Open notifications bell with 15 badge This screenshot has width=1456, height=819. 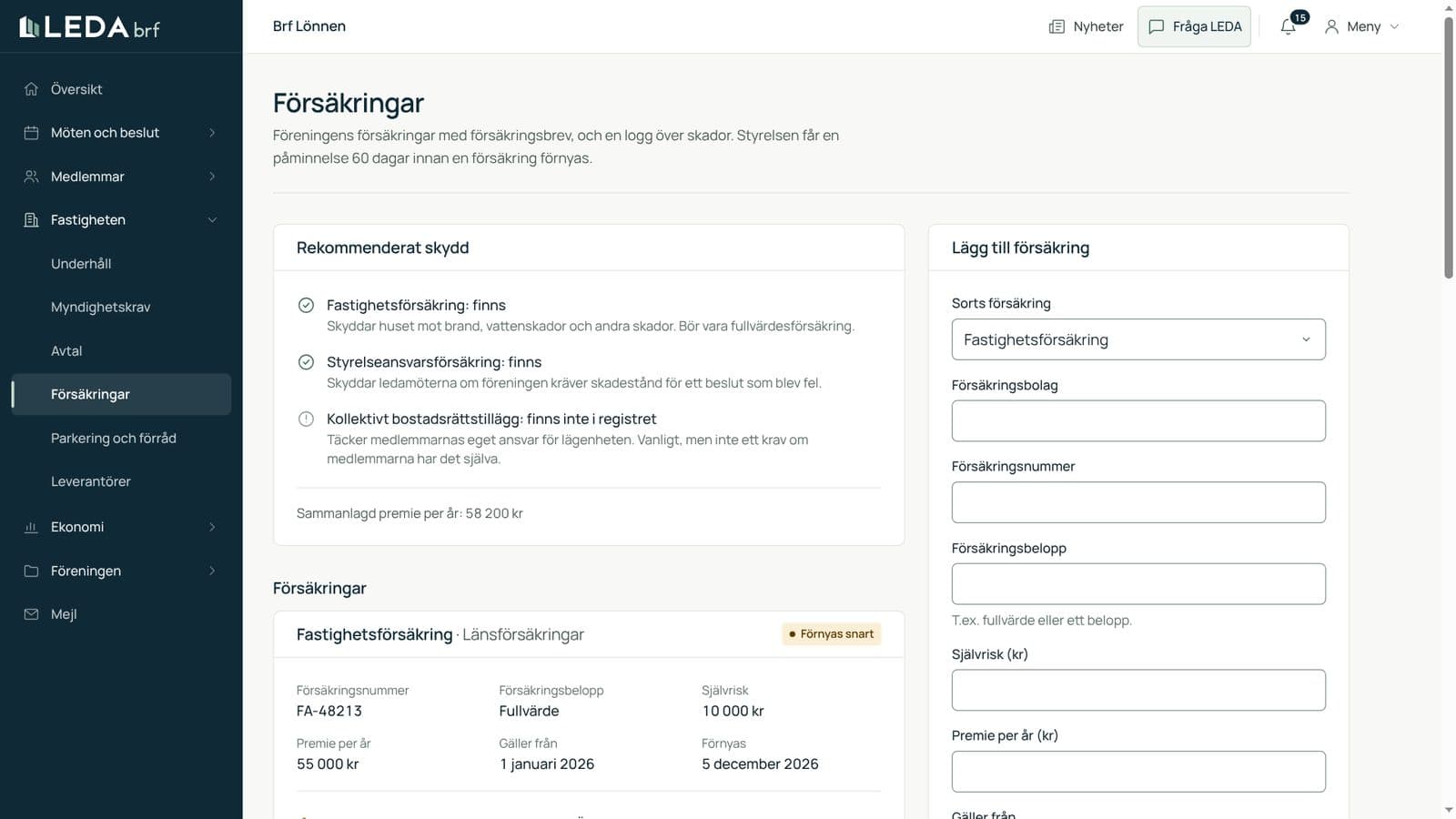click(1292, 25)
